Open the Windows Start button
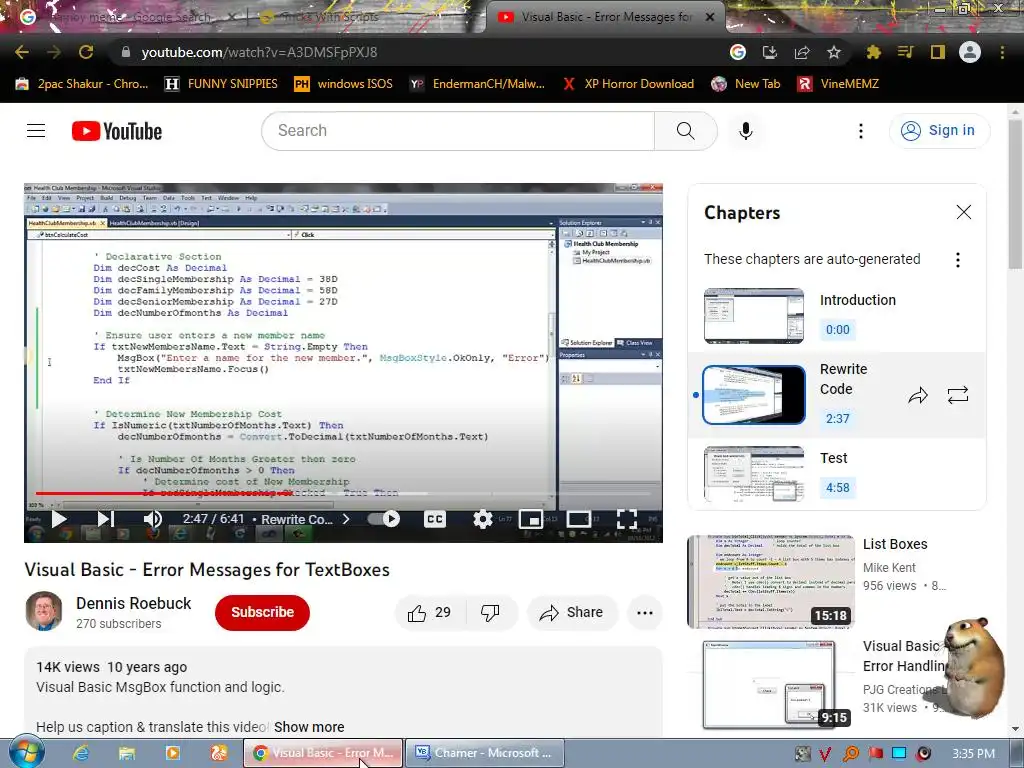Screen dimensions: 1024x768 (x=25, y=753)
